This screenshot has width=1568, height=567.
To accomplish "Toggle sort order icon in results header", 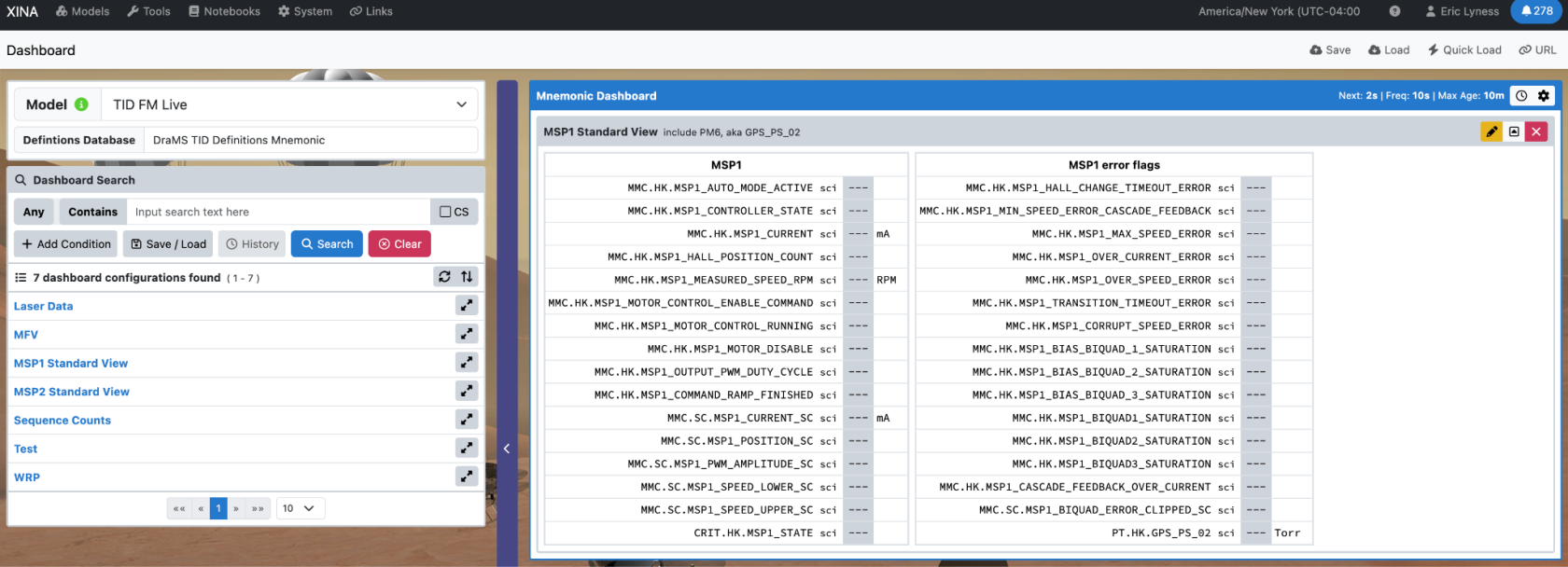I will coord(467,277).
